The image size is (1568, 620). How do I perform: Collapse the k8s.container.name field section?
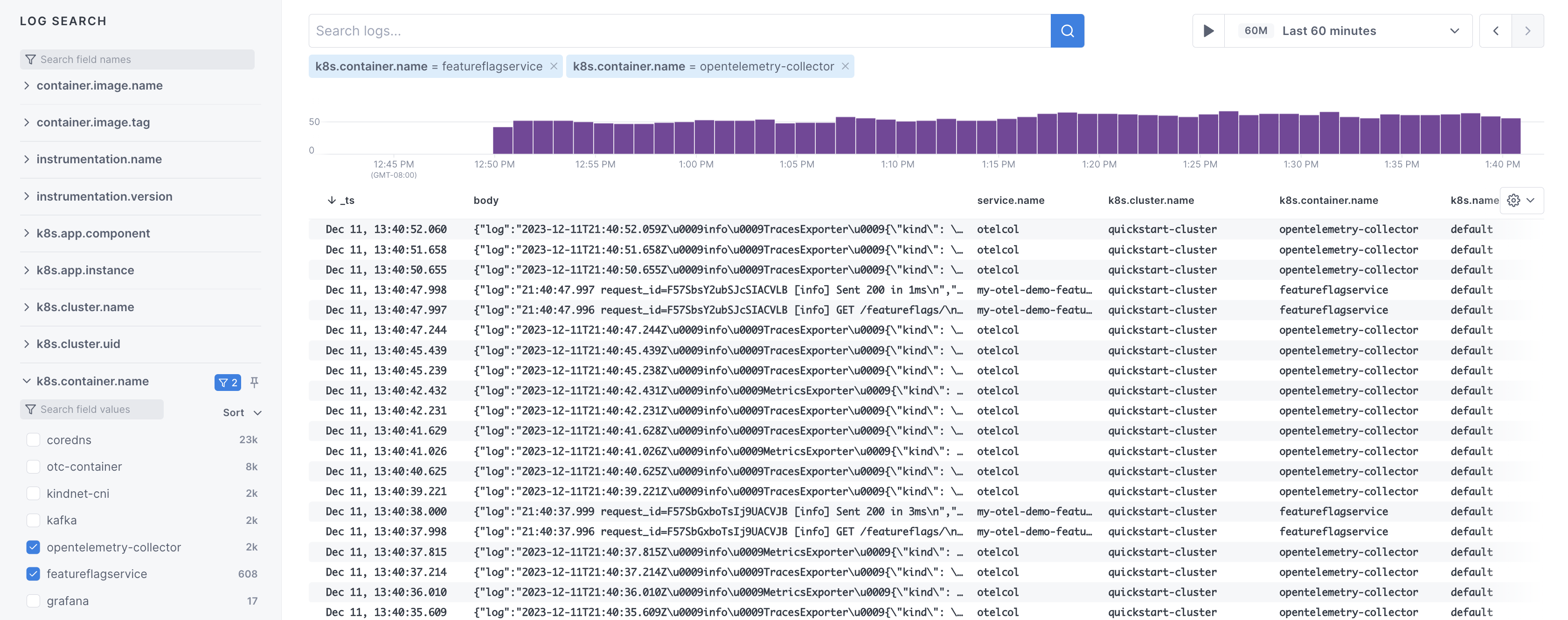[27, 381]
